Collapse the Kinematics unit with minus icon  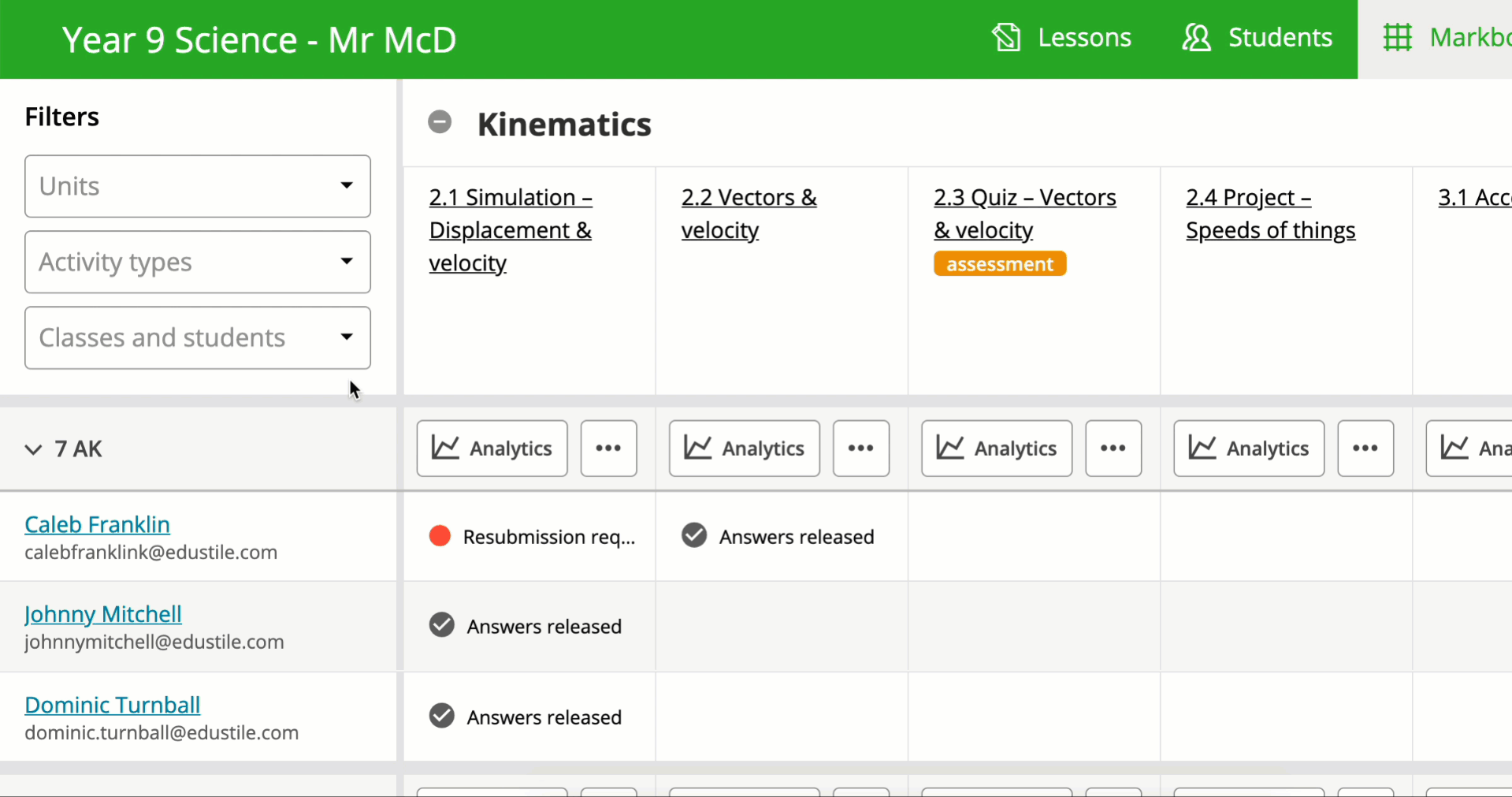[440, 122]
